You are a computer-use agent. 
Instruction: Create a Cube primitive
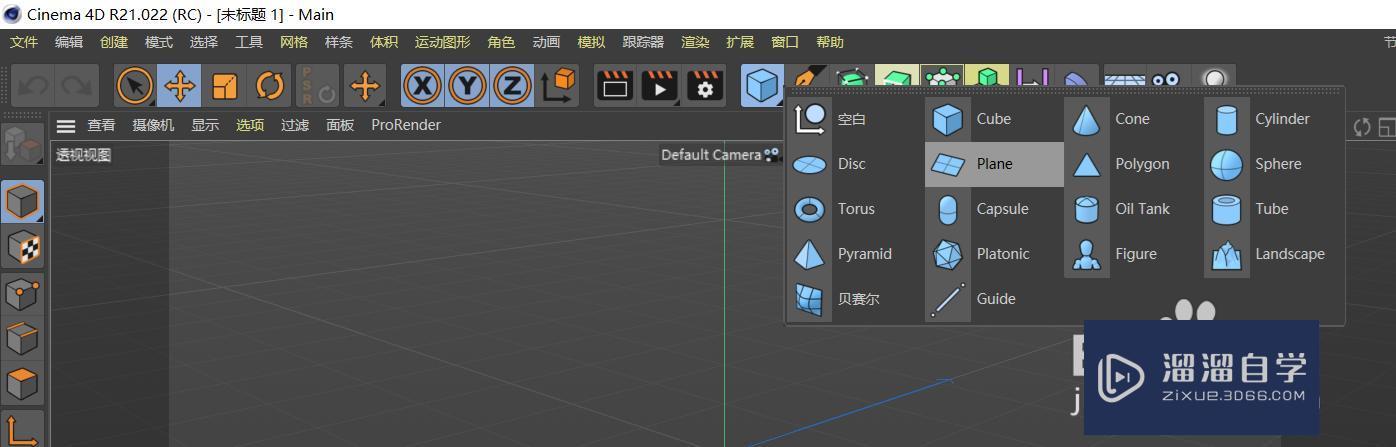(x=994, y=119)
